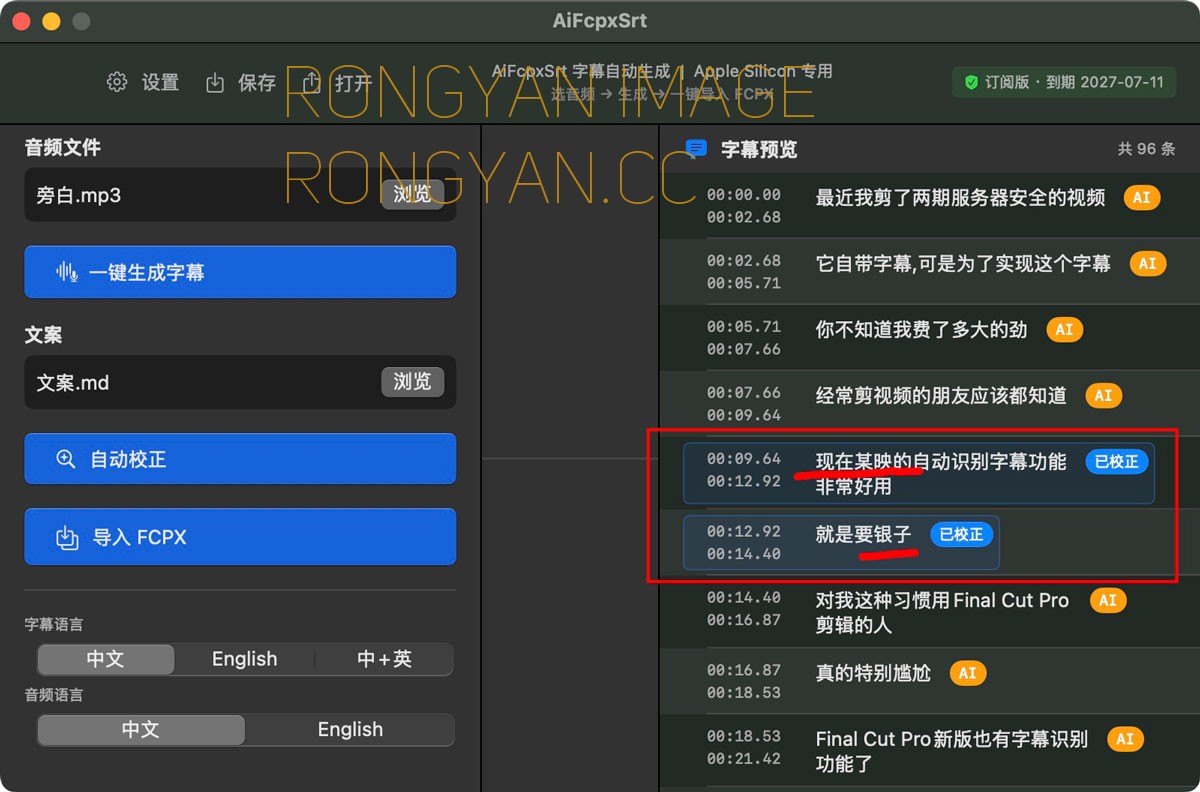This screenshot has height=792, width=1200.
Task: Set audio language to 中文
Action: click(140, 729)
